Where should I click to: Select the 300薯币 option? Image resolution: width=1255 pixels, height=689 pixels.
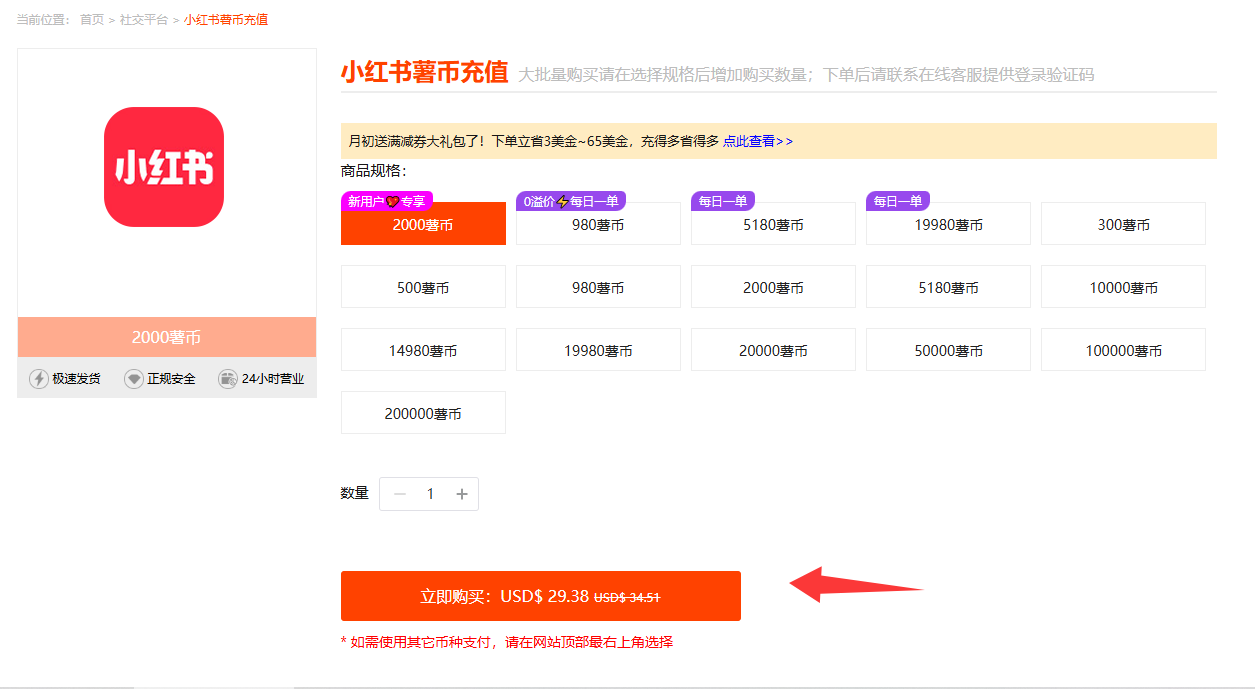[1123, 225]
